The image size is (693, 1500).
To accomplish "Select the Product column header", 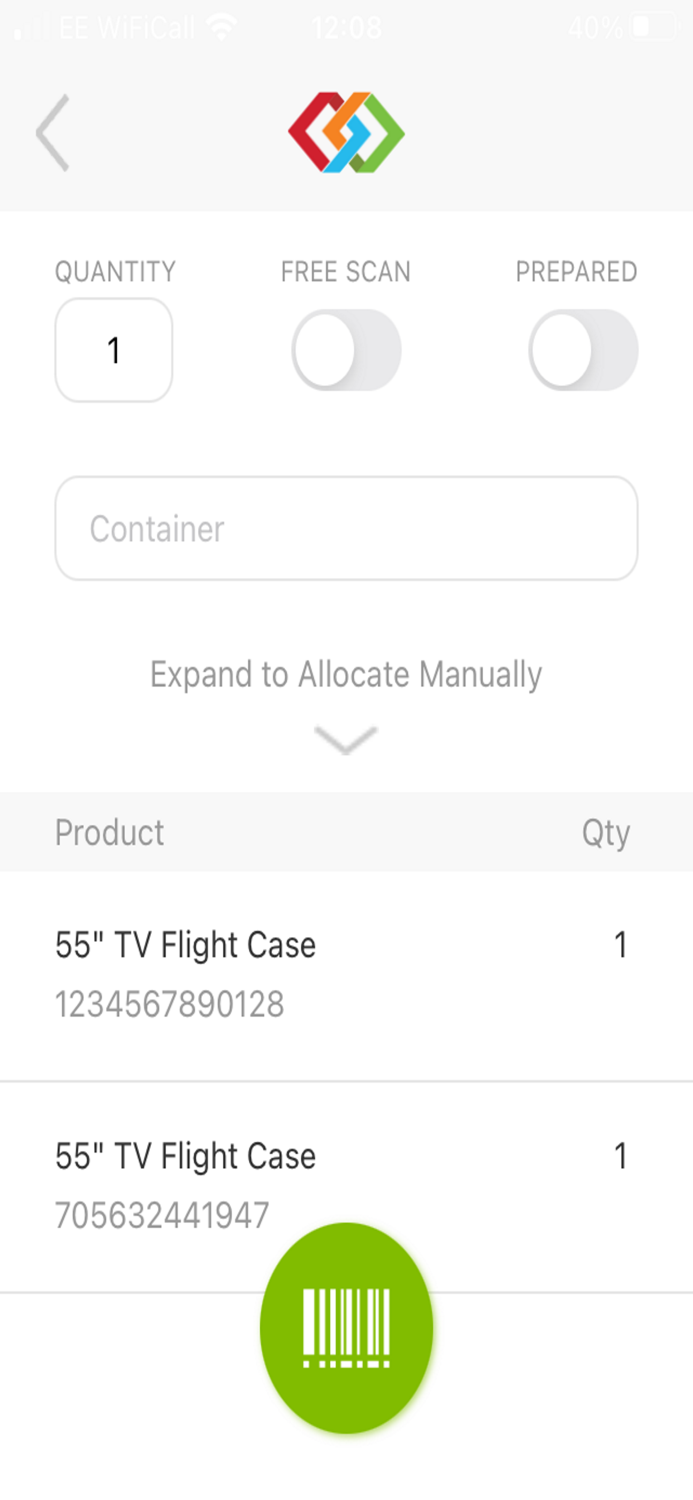I will point(110,832).
